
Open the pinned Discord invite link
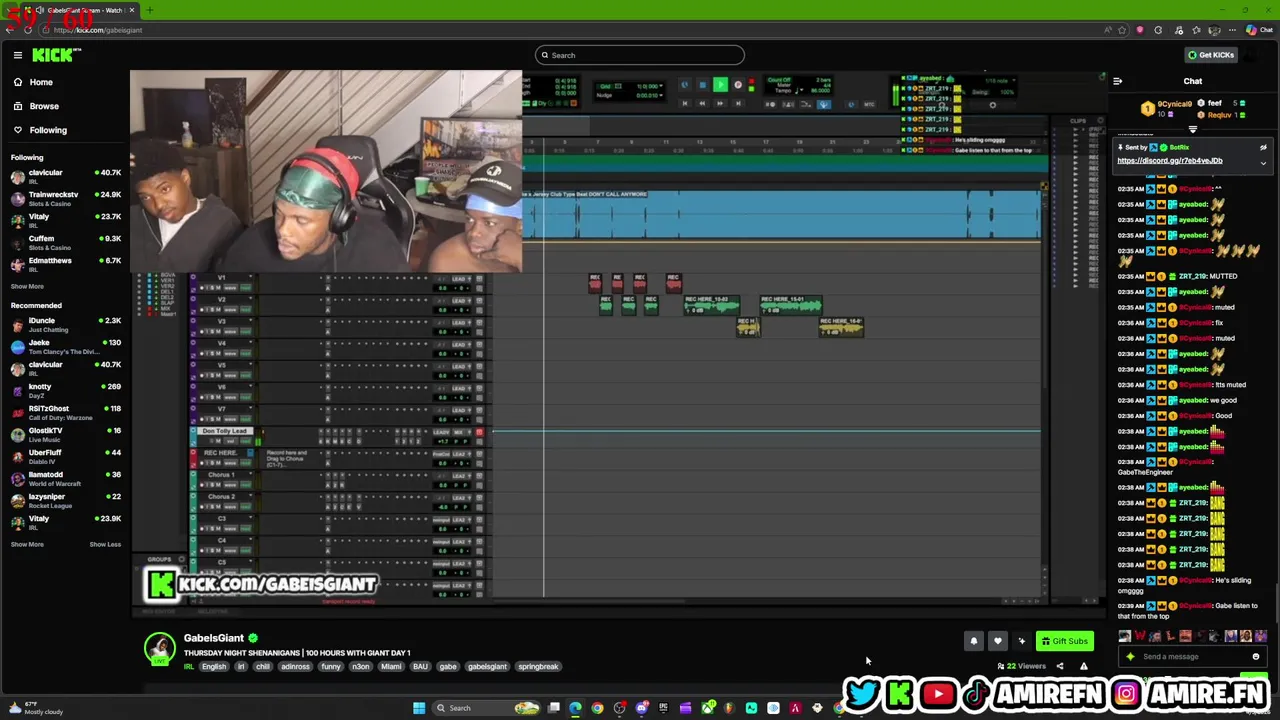[1169, 160]
